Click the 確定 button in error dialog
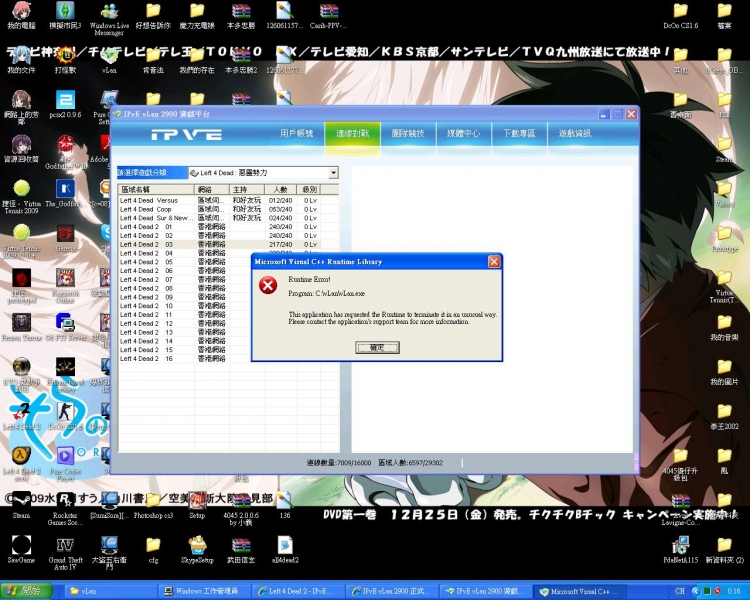This screenshot has height=600, width=750. click(377, 347)
